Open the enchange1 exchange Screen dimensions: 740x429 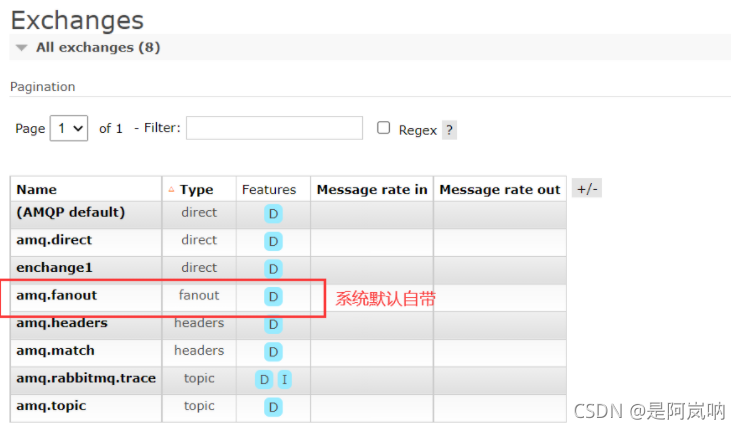coord(54,268)
